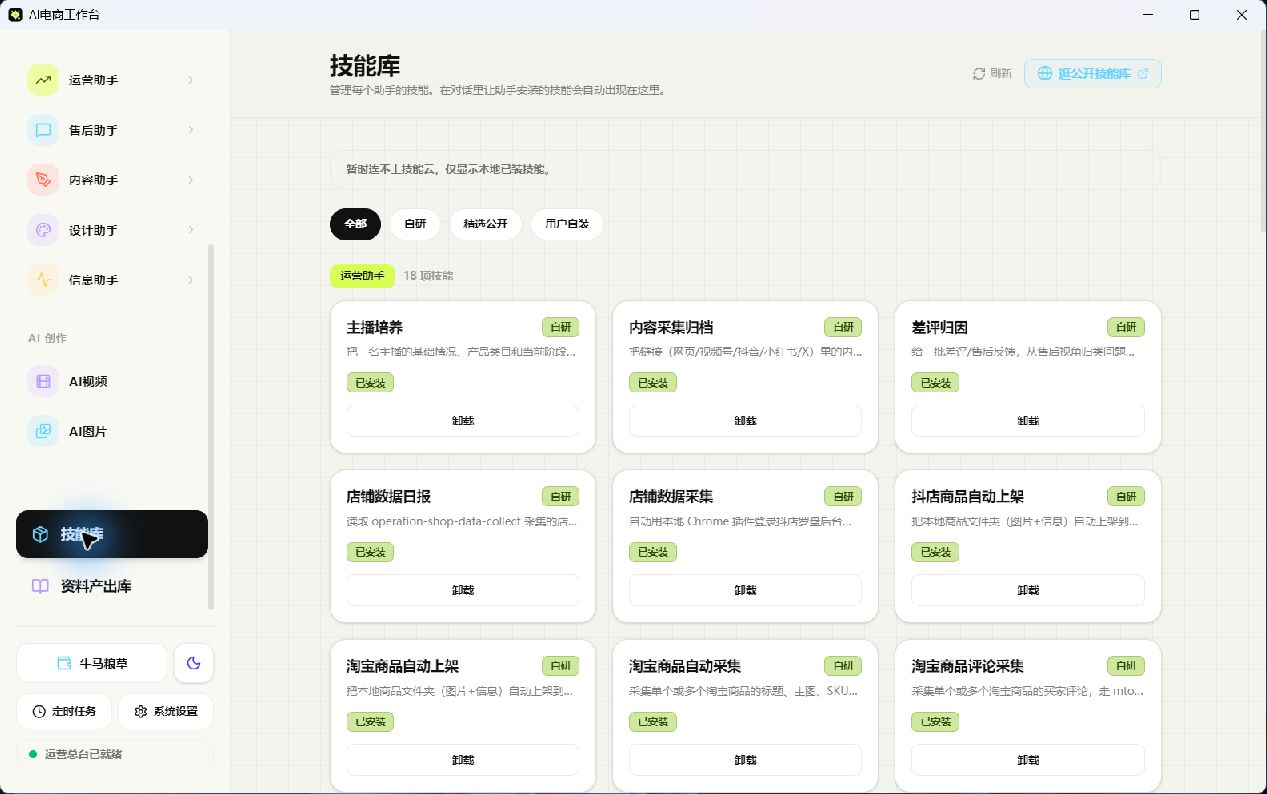The height and width of the screenshot is (794, 1267).
Task: Click the 抖店商品自动上架 card title
Action: (x=967, y=497)
